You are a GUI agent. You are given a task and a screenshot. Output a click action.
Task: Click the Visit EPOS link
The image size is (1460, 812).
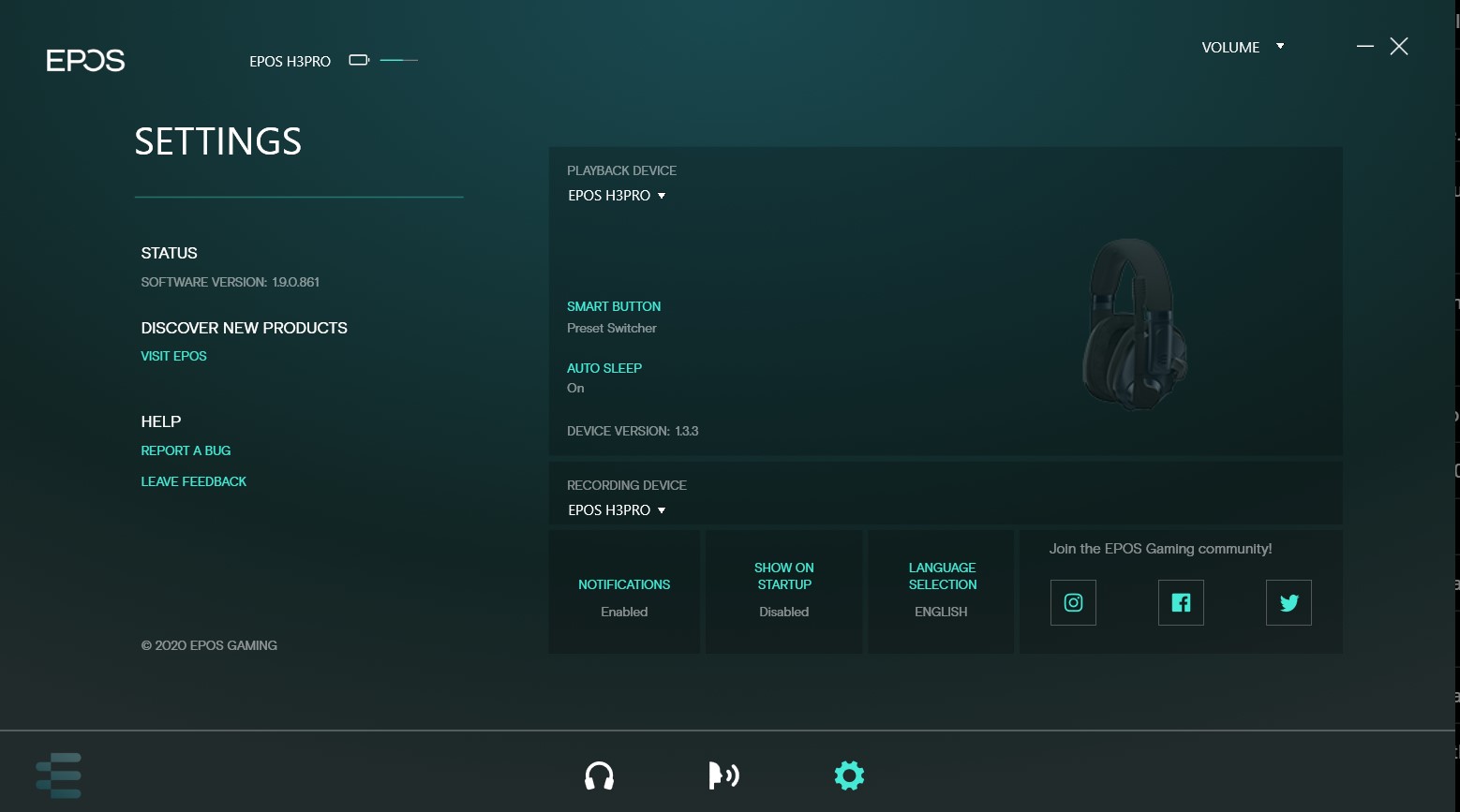173,356
